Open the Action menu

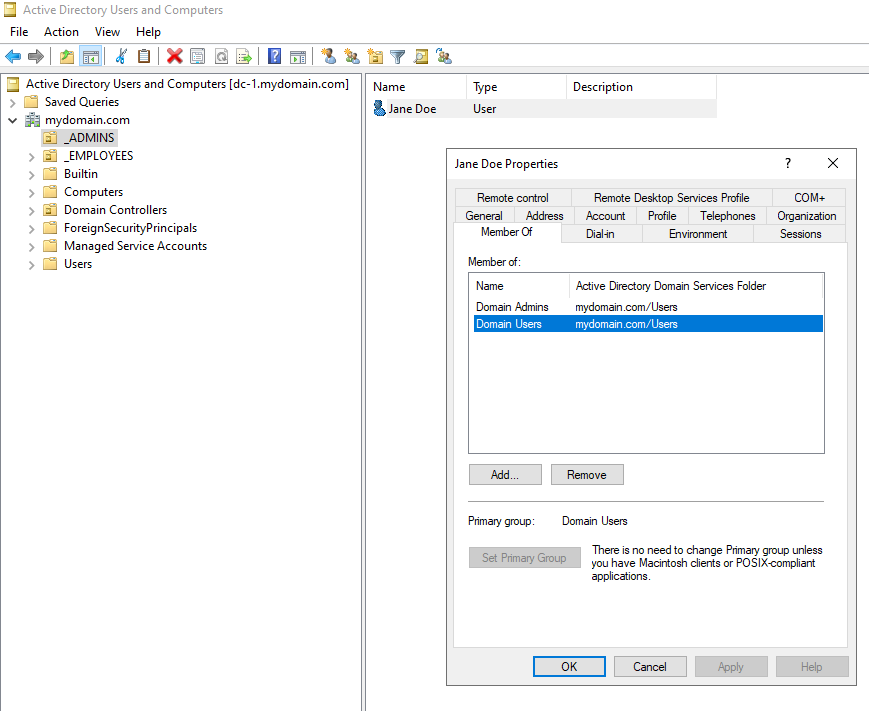[62, 32]
